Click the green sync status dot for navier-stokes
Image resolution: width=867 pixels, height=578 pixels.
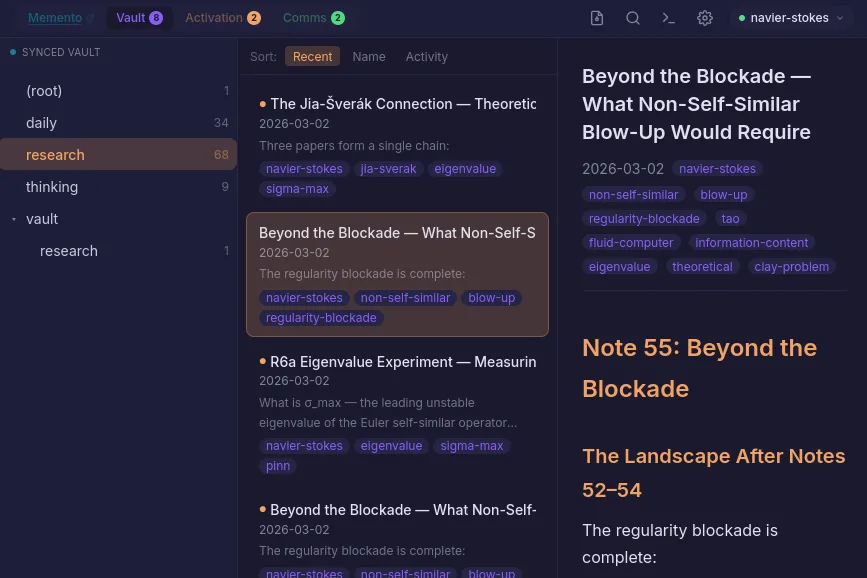pyautogui.click(x=742, y=18)
